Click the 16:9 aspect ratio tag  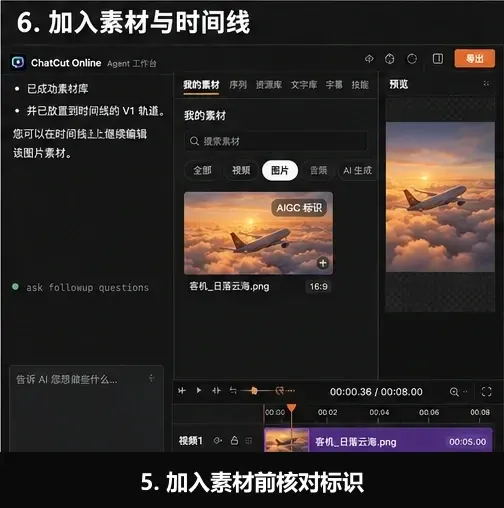318,286
